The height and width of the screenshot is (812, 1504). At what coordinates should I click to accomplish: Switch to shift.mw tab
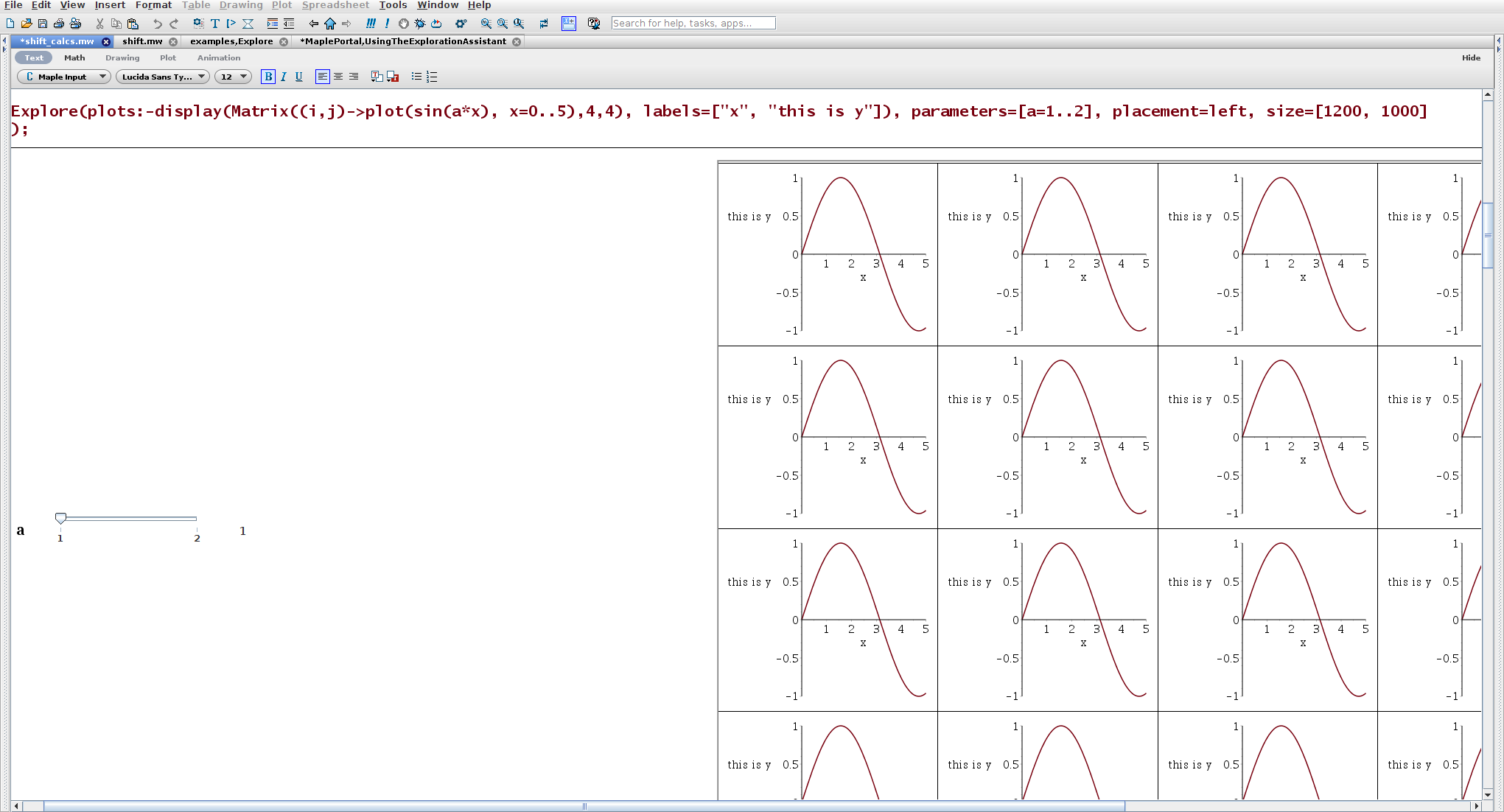(x=142, y=41)
